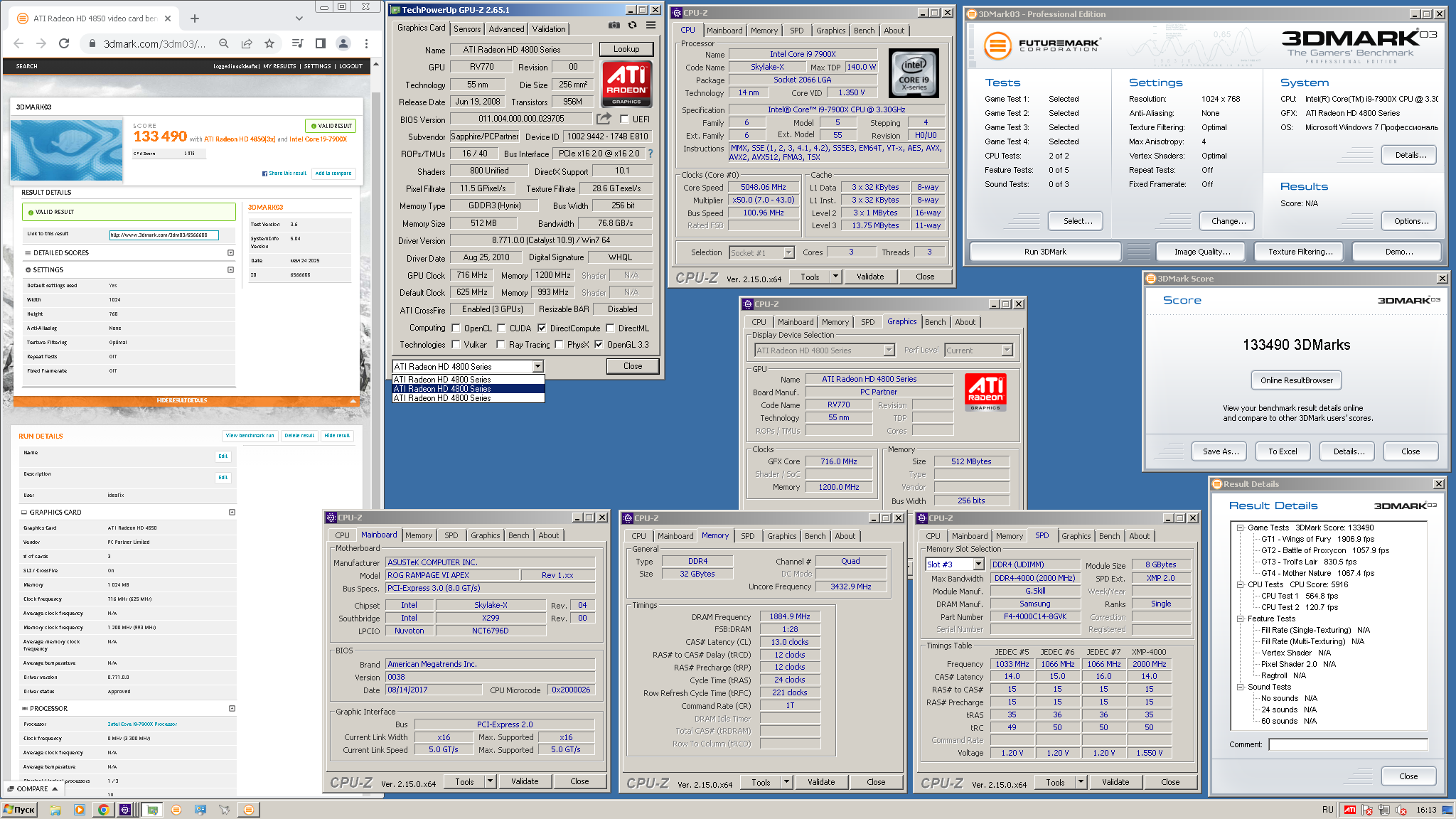Click muted volume tray icon
Image resolution: width=1456 pixels, height=819 pixels.
click(1401, 810)
